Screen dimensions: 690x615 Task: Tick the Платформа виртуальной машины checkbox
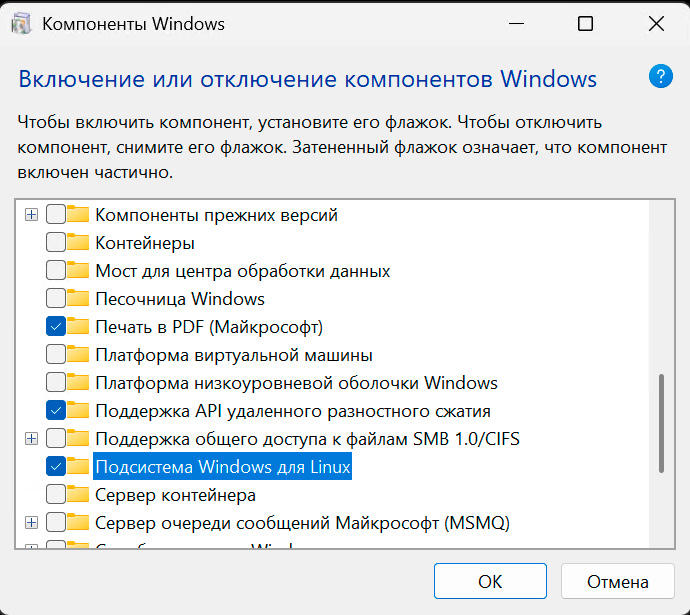click(56, 355)
